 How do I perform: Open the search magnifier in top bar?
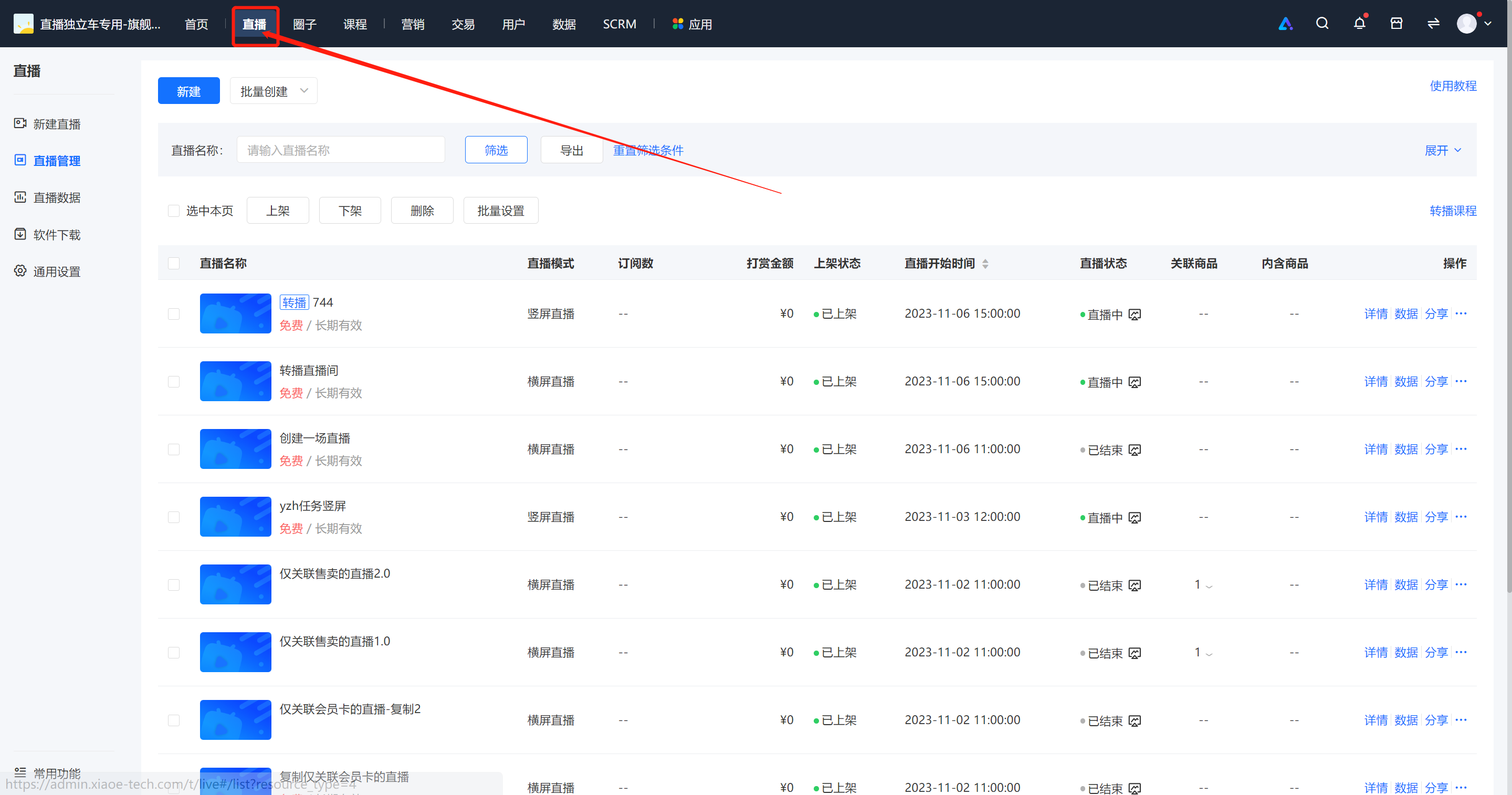[x=1322, y=24]
